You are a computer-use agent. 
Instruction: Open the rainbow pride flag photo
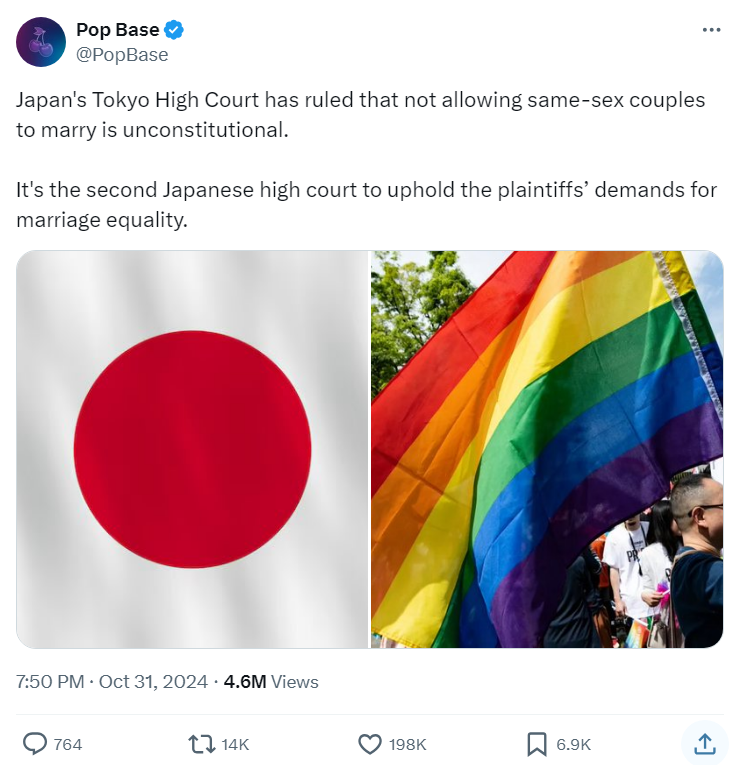point(547,449)
